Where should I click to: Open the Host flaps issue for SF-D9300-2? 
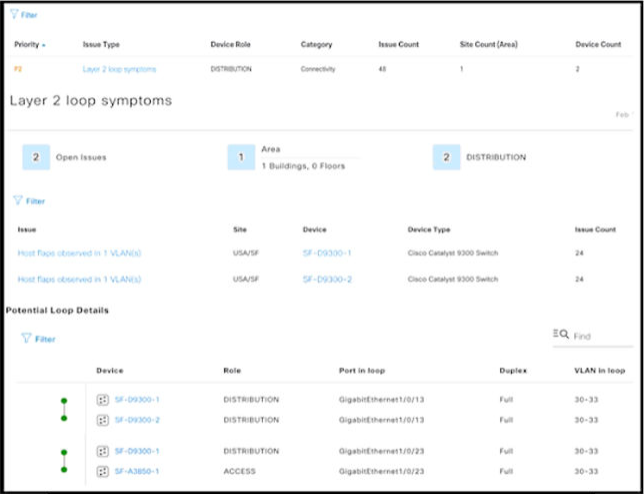79,280
